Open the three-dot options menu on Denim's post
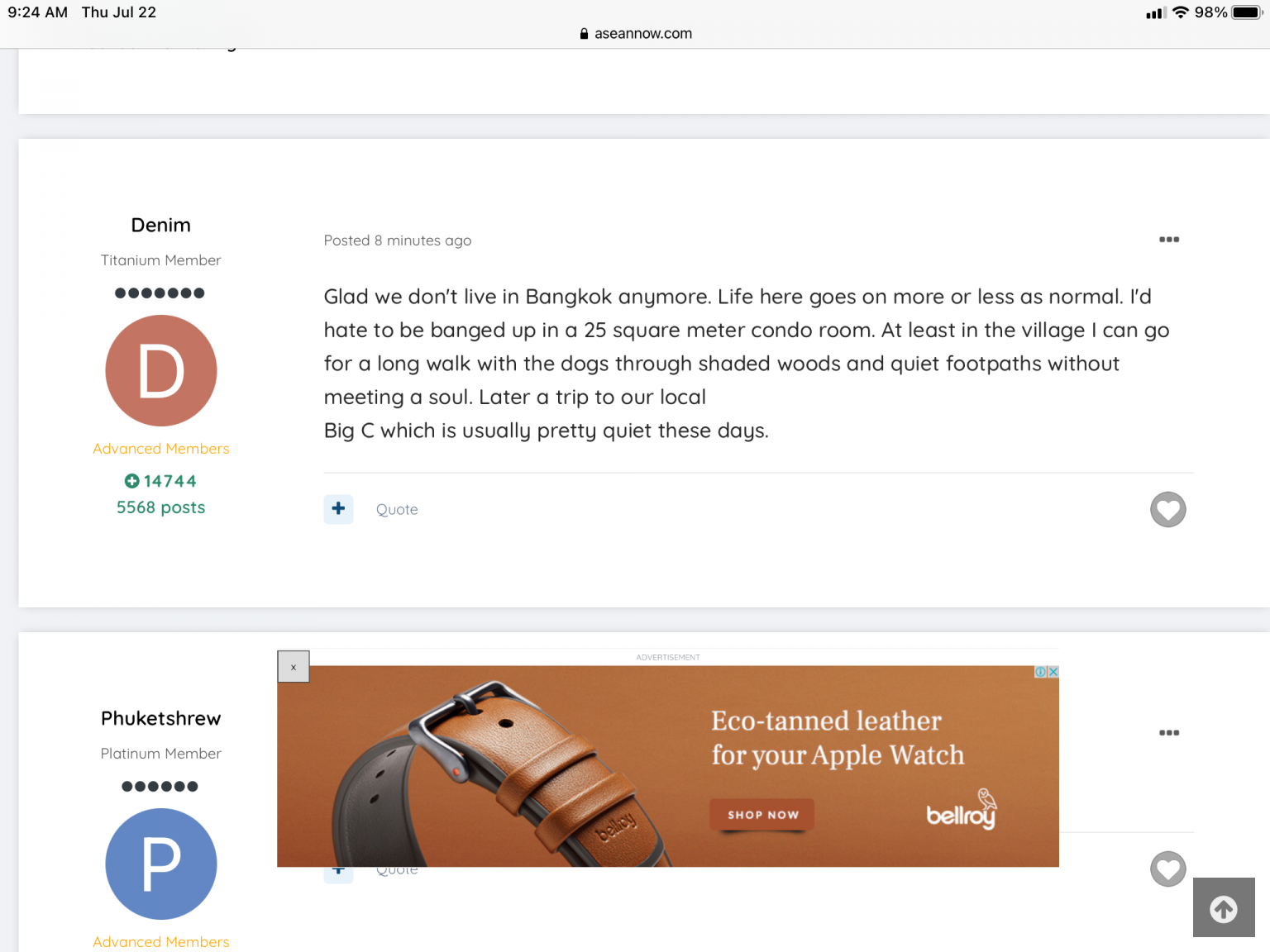 (1168, 240)
